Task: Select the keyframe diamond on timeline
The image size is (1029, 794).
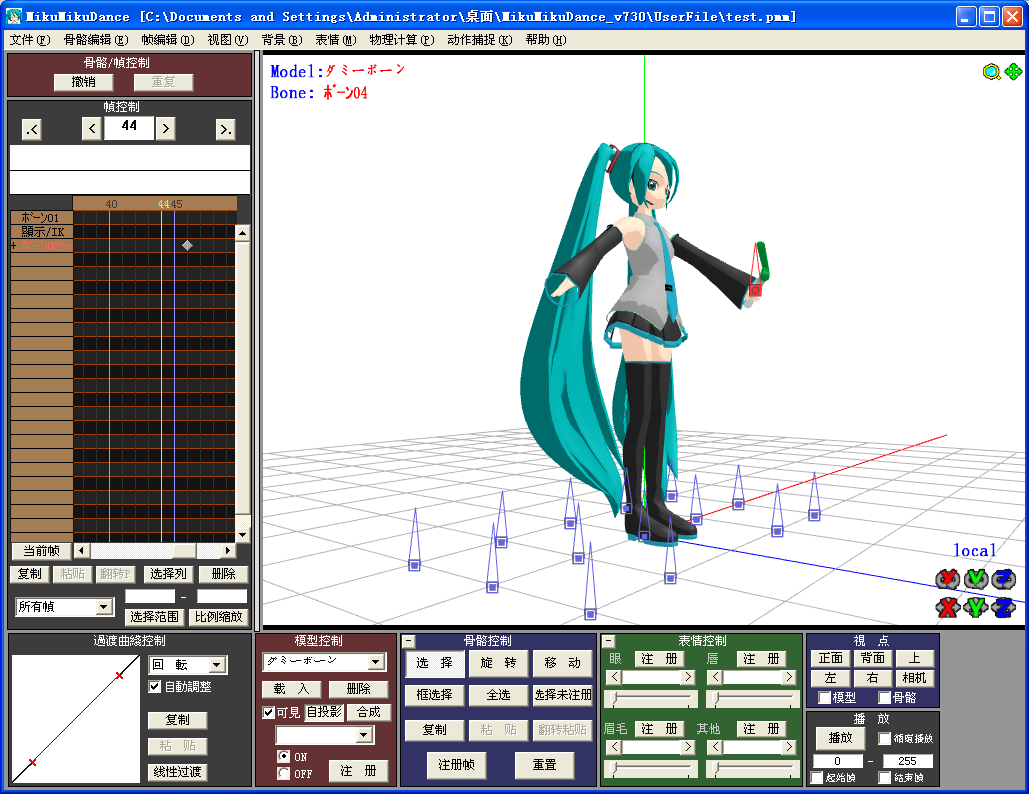Action: [x=188, y=245]
